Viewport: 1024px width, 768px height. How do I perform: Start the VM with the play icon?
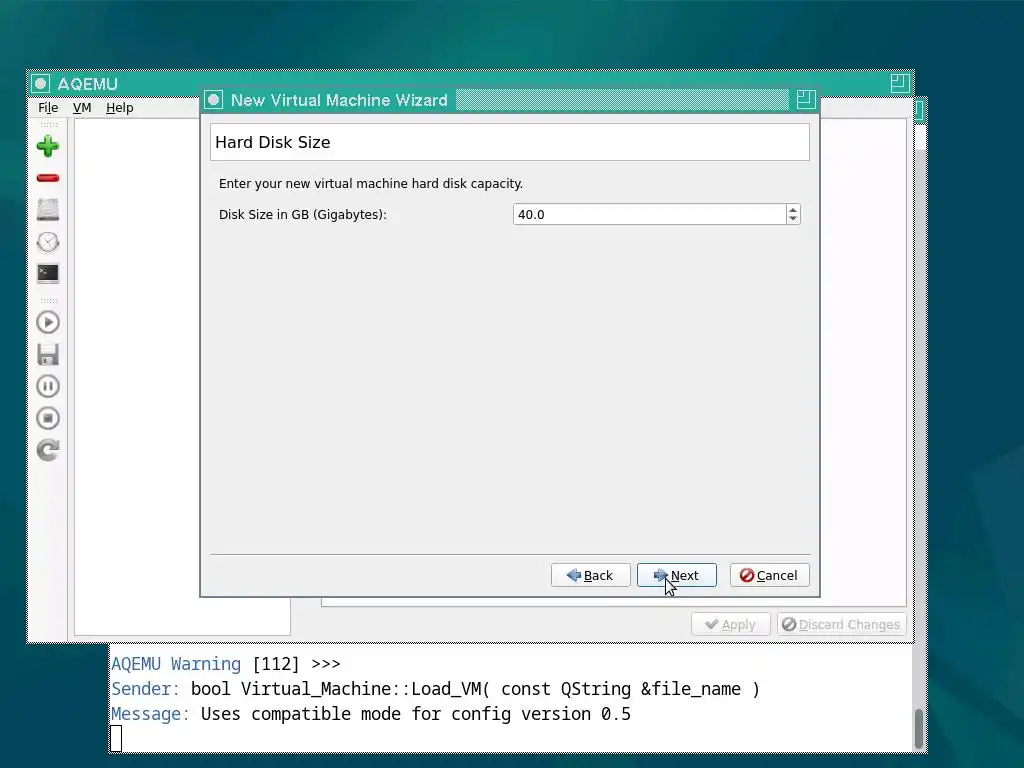pos(48,322)
